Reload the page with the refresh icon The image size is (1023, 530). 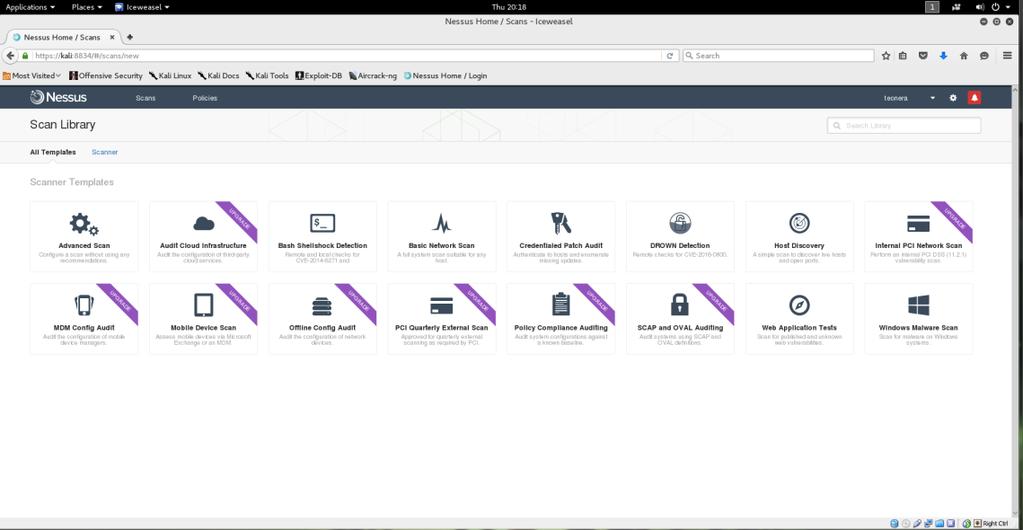(669, 55)
